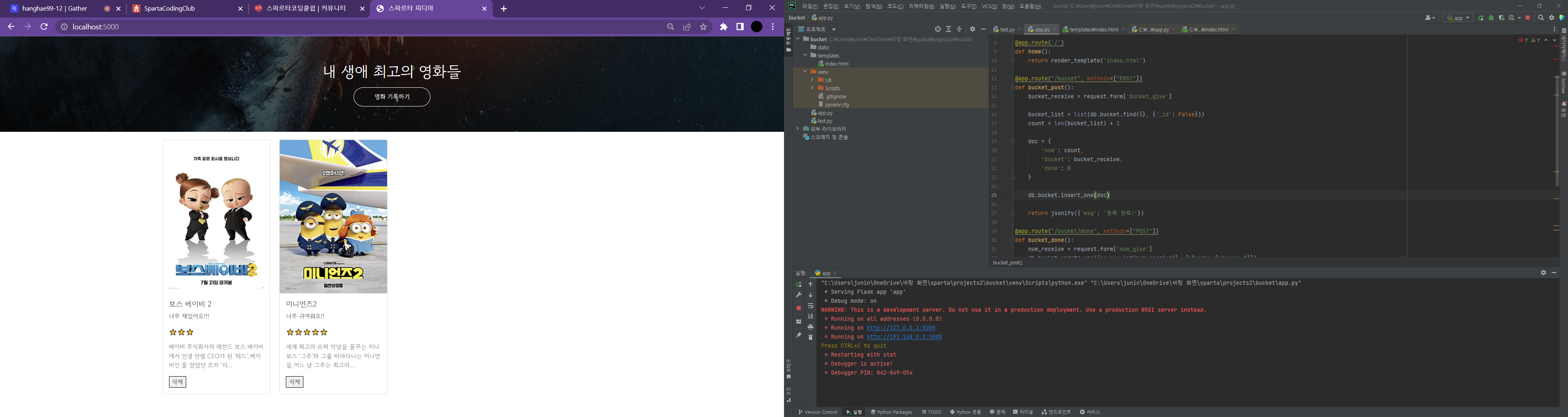Open PyCharm IDE settings gear in top toolbar
The height and width of the screenshot is (417, 1568).
point(1552,18)
